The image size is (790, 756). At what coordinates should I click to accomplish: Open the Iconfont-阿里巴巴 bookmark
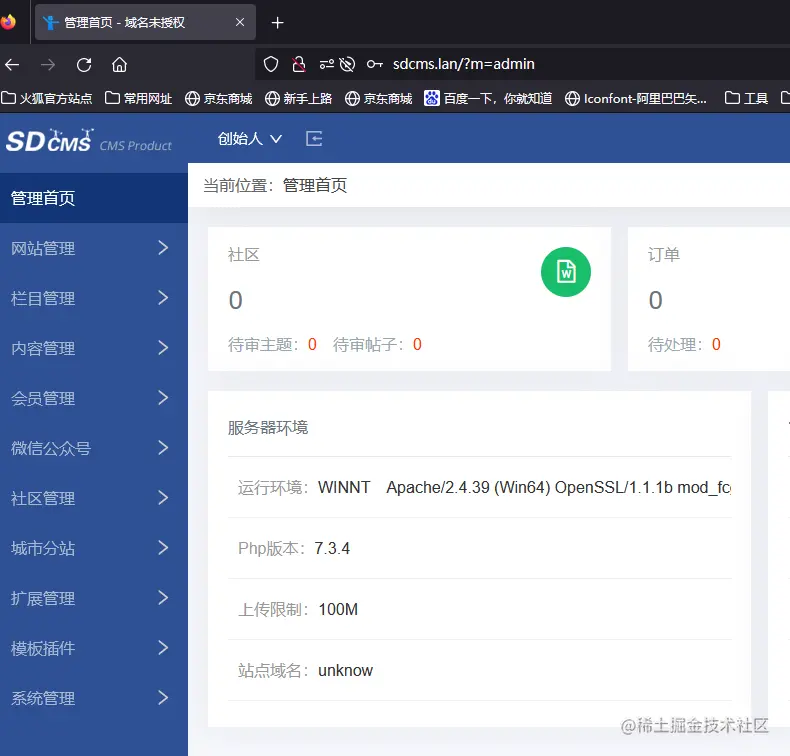pyautogui.click(x=635, y=98)
